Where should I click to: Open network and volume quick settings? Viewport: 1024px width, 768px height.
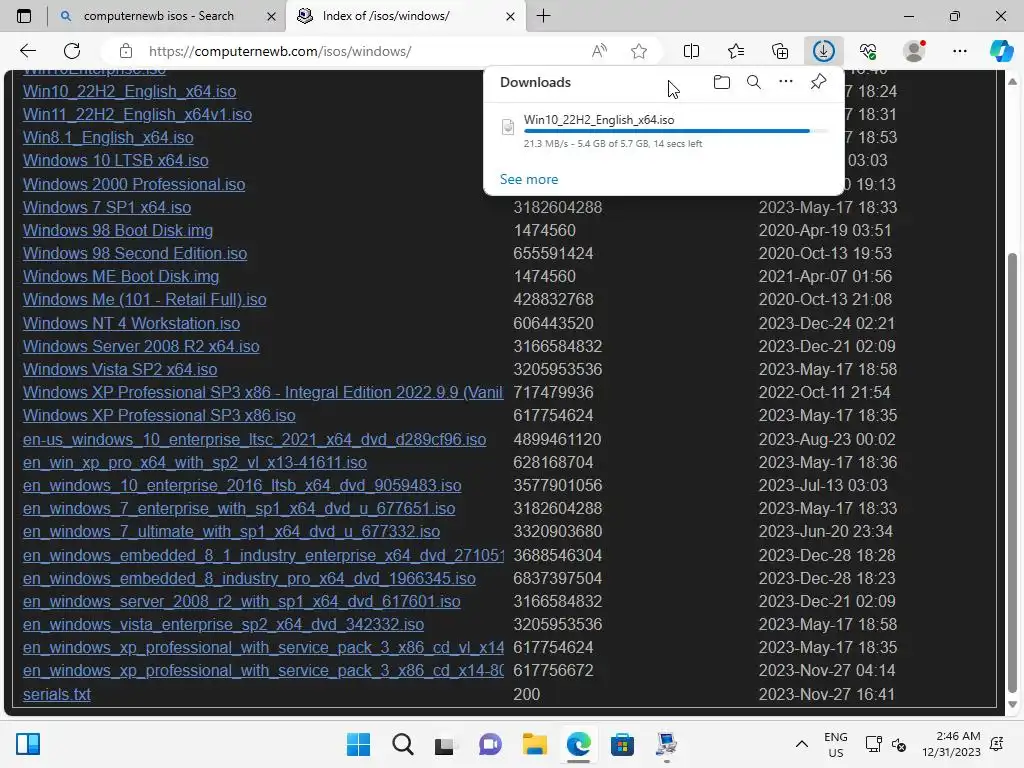pos(886,744)
